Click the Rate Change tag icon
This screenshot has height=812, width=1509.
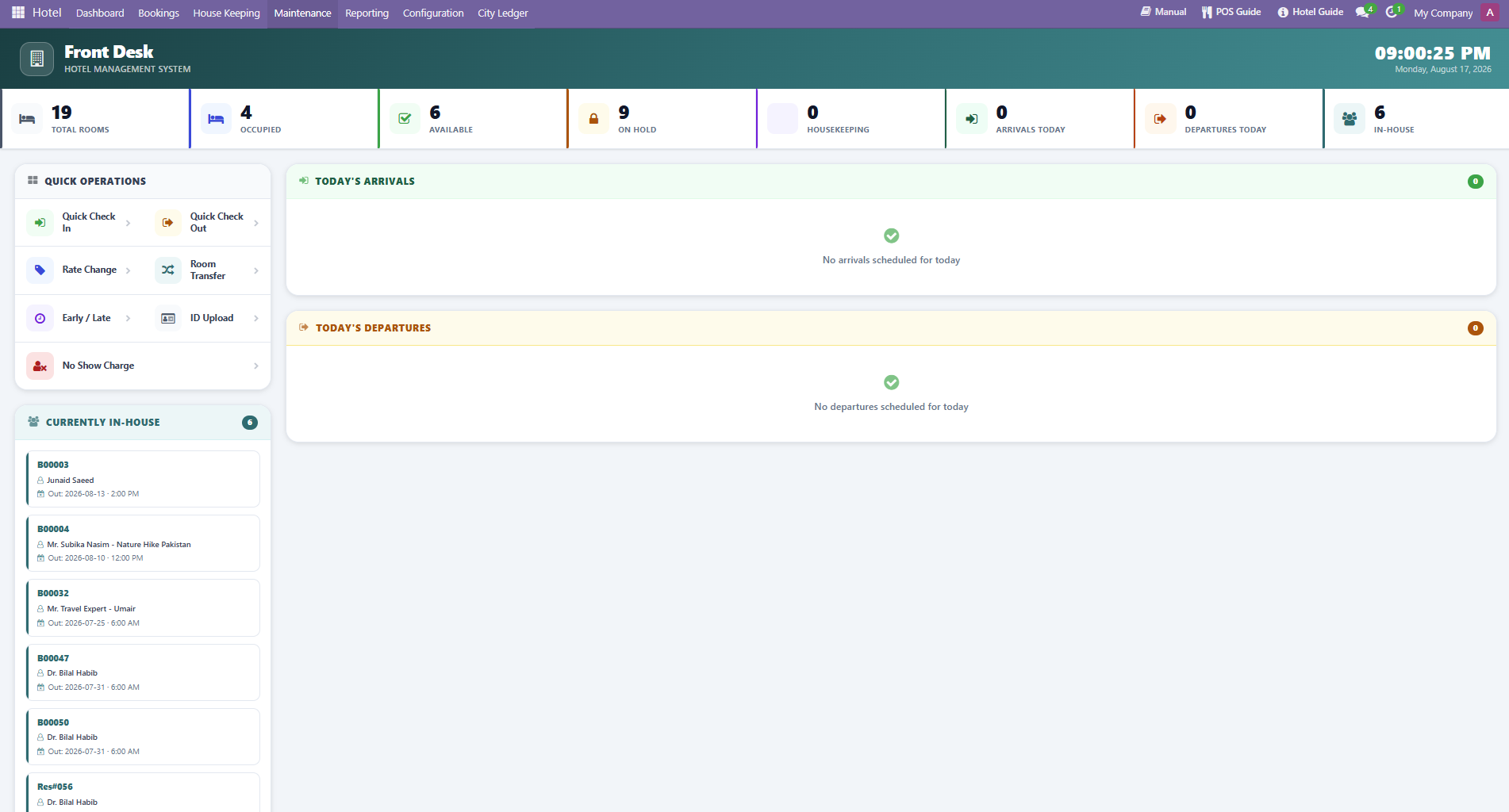click(x=40, y=270)
